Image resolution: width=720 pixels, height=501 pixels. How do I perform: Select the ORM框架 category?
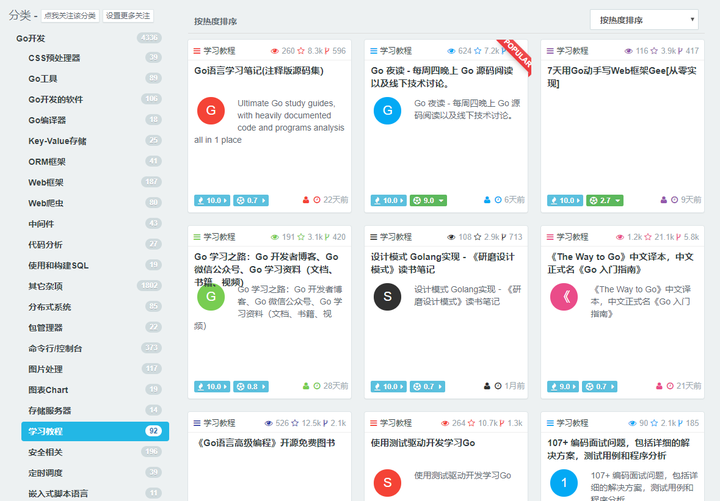pyautogui.click(x=47, y=162)
